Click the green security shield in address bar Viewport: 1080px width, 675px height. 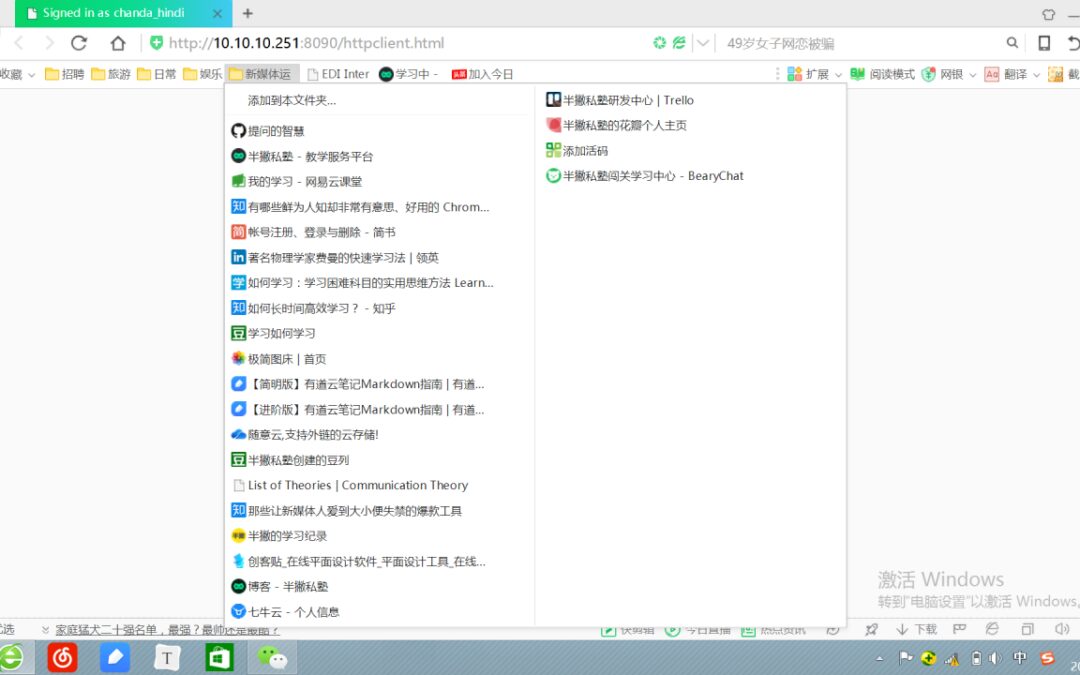click(156, 43)
